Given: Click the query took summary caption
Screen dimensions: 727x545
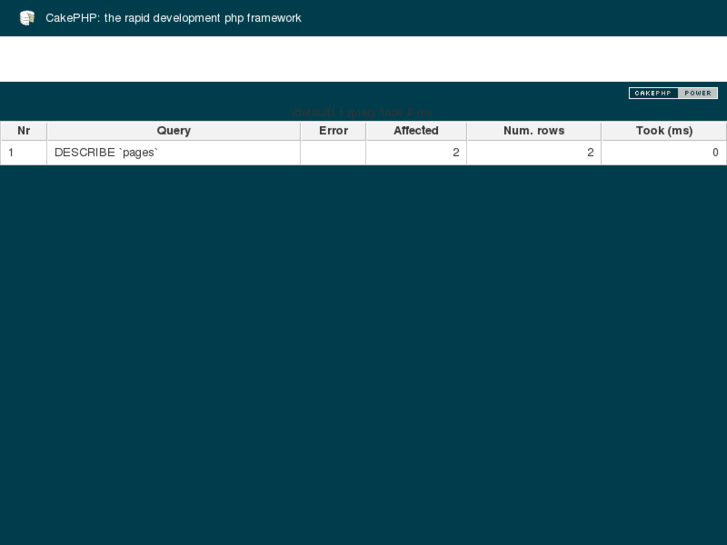Looking at the screenshot, I should [363, 113].
